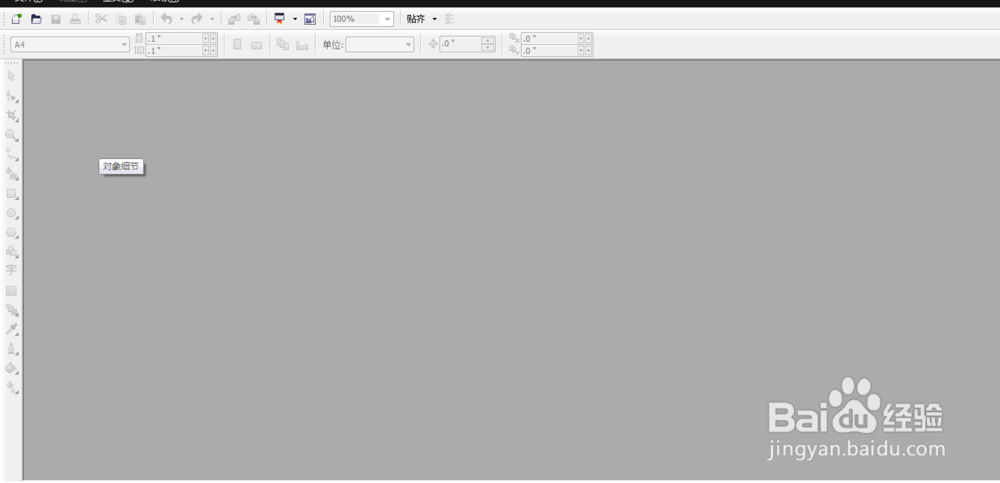The height and width of the screenshot is (483, 1000).
Task: Select the Outline pen tool
Action: tap(11, 349)
